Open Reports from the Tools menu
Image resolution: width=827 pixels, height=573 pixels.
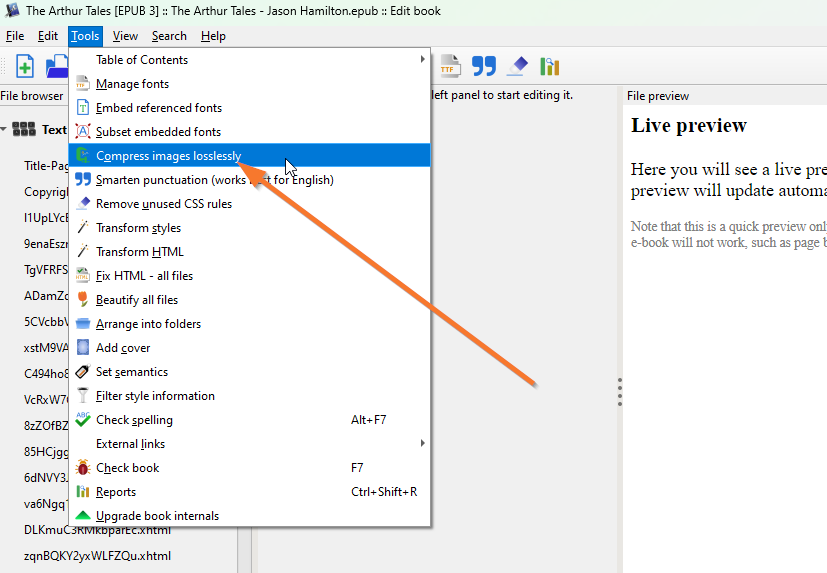[249, 492]
